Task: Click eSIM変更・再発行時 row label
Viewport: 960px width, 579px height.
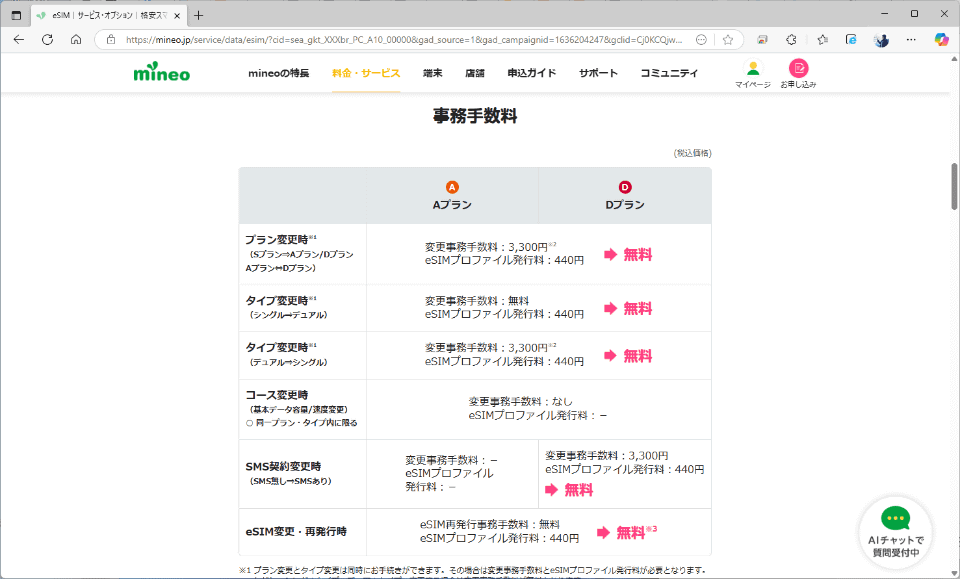Action: pos(296,532)
